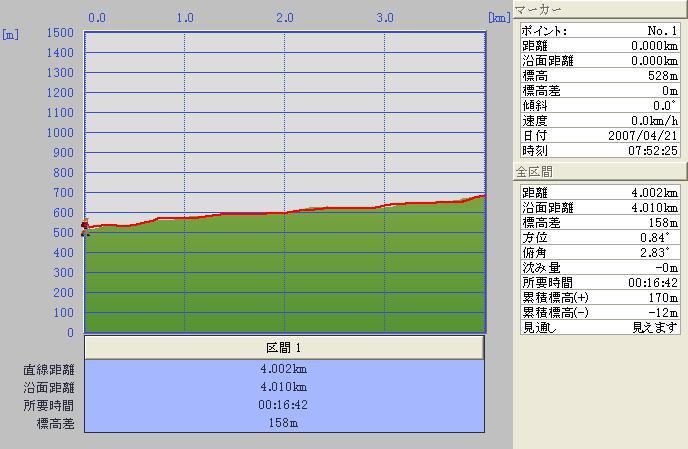
Task: Select the 全区間 panel header
Action: (x=600, y=171)
